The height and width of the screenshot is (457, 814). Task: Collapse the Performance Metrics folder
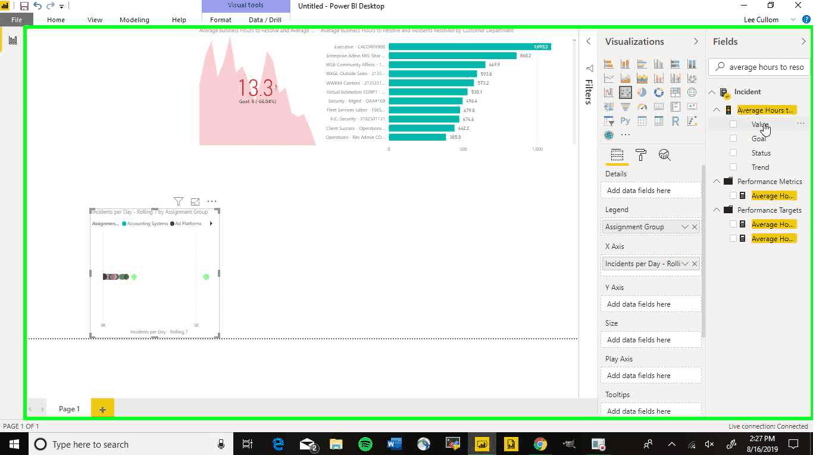[717, 181]
